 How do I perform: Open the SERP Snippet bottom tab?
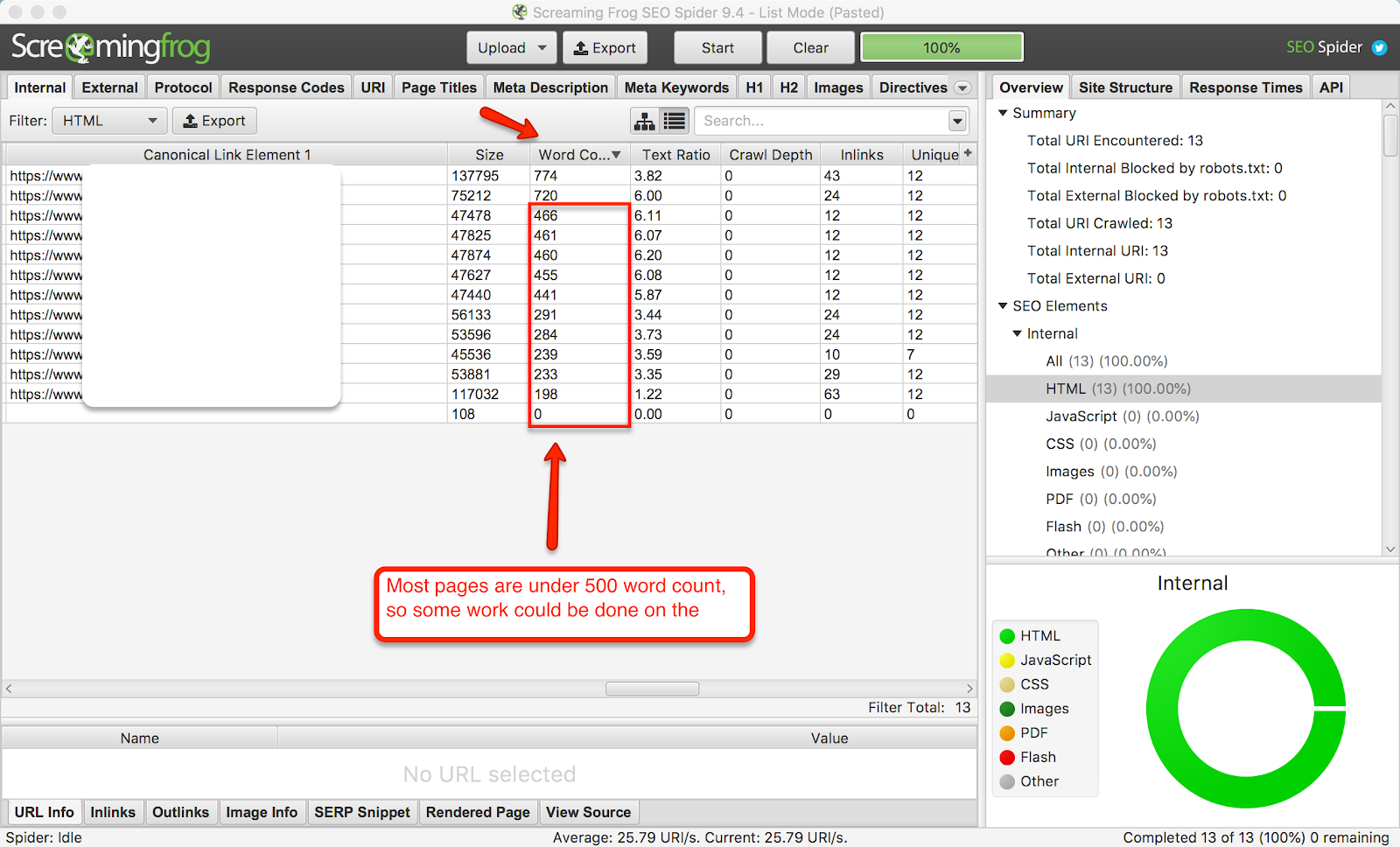coord(362,812)
